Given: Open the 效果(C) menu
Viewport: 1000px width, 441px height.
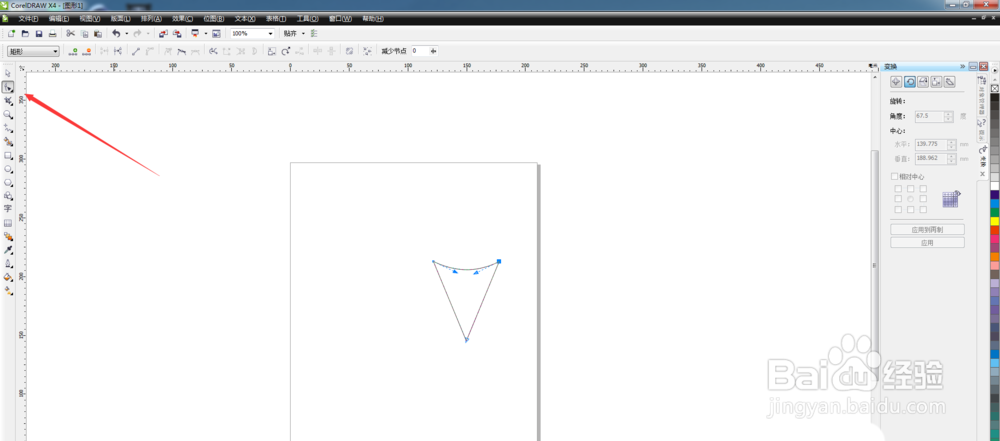Looking at the screenshot, I should click(x=182, y=19).
